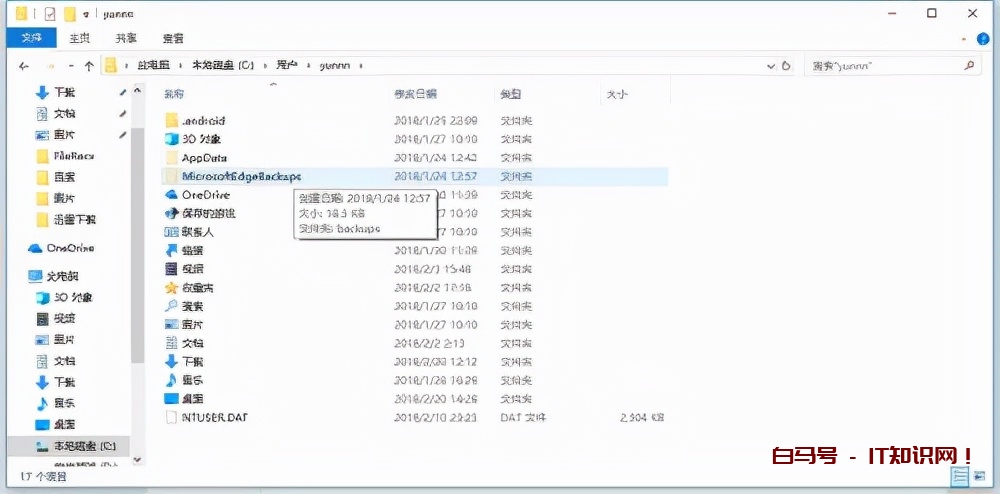Open the pinned 文档 shortcut in Quick access
This screenshot has height=494, width=1000.
55,113
